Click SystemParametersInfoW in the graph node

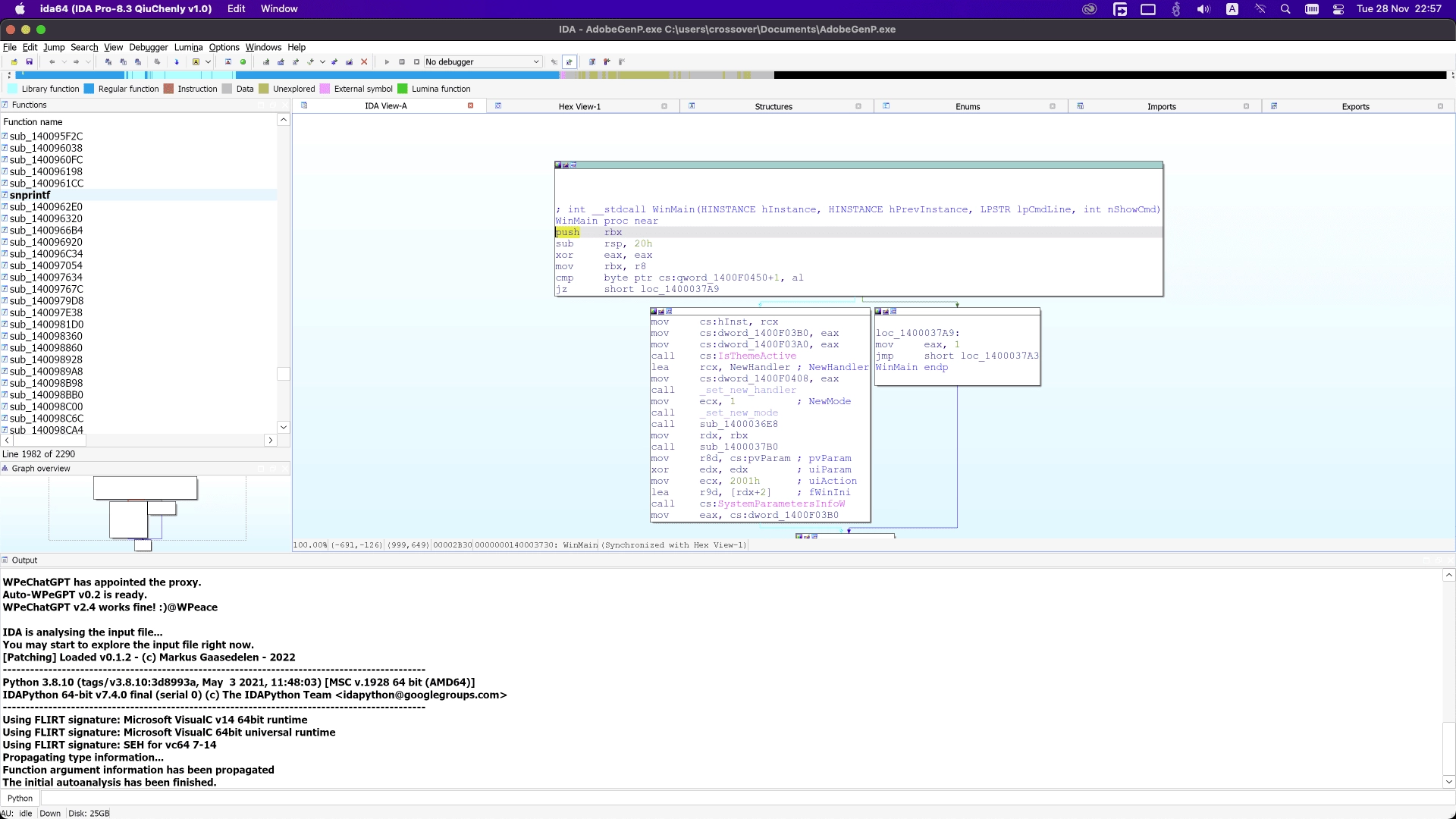tap(781, 504)
